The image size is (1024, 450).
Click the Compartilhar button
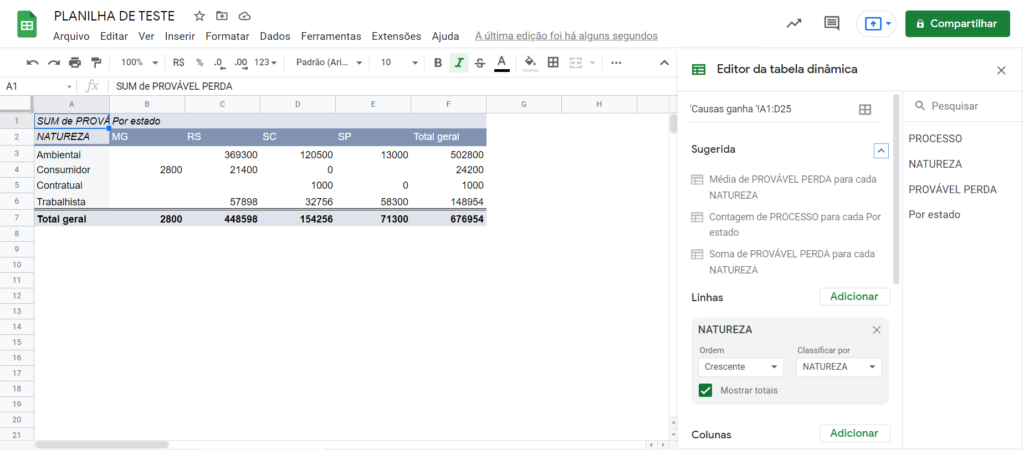957,24
